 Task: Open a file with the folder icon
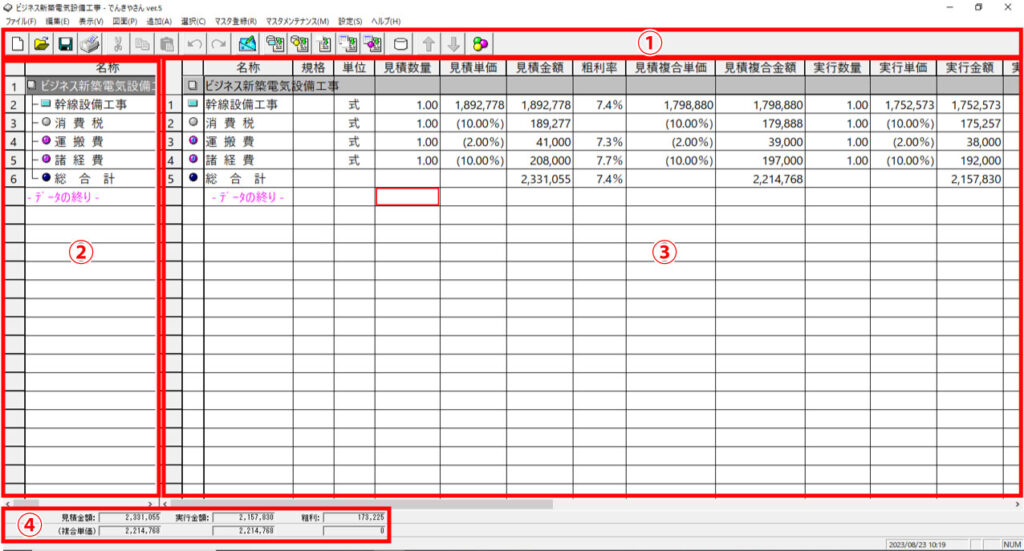(x=41, y=44)
